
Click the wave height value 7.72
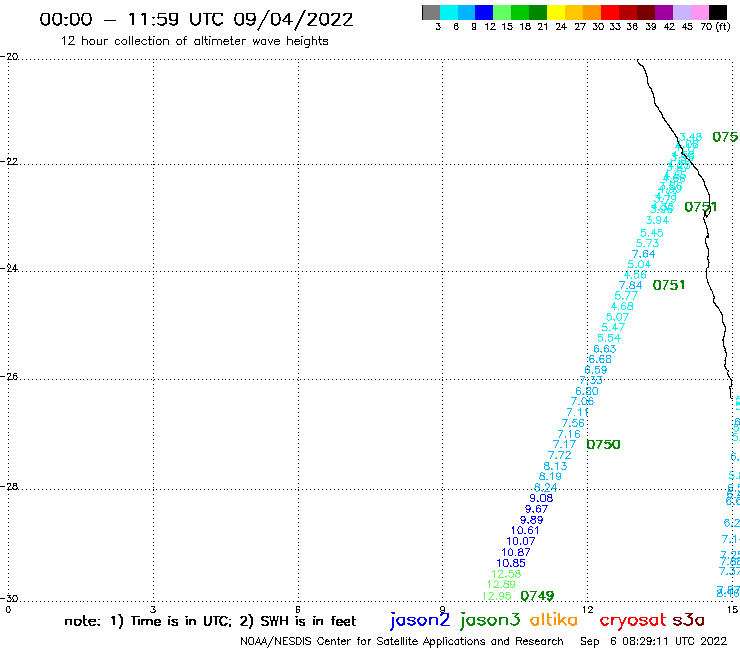point(560,455)
